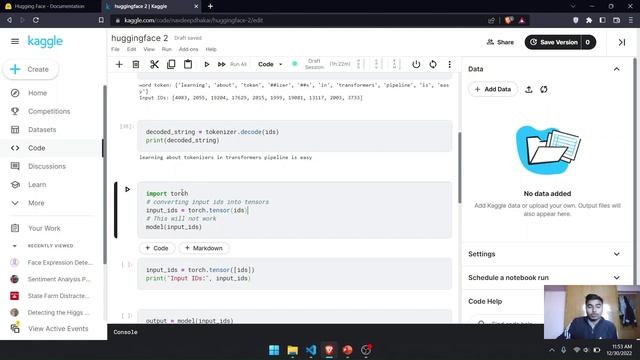Click the notebook vertical scrollbar

(x=459, y=167)
